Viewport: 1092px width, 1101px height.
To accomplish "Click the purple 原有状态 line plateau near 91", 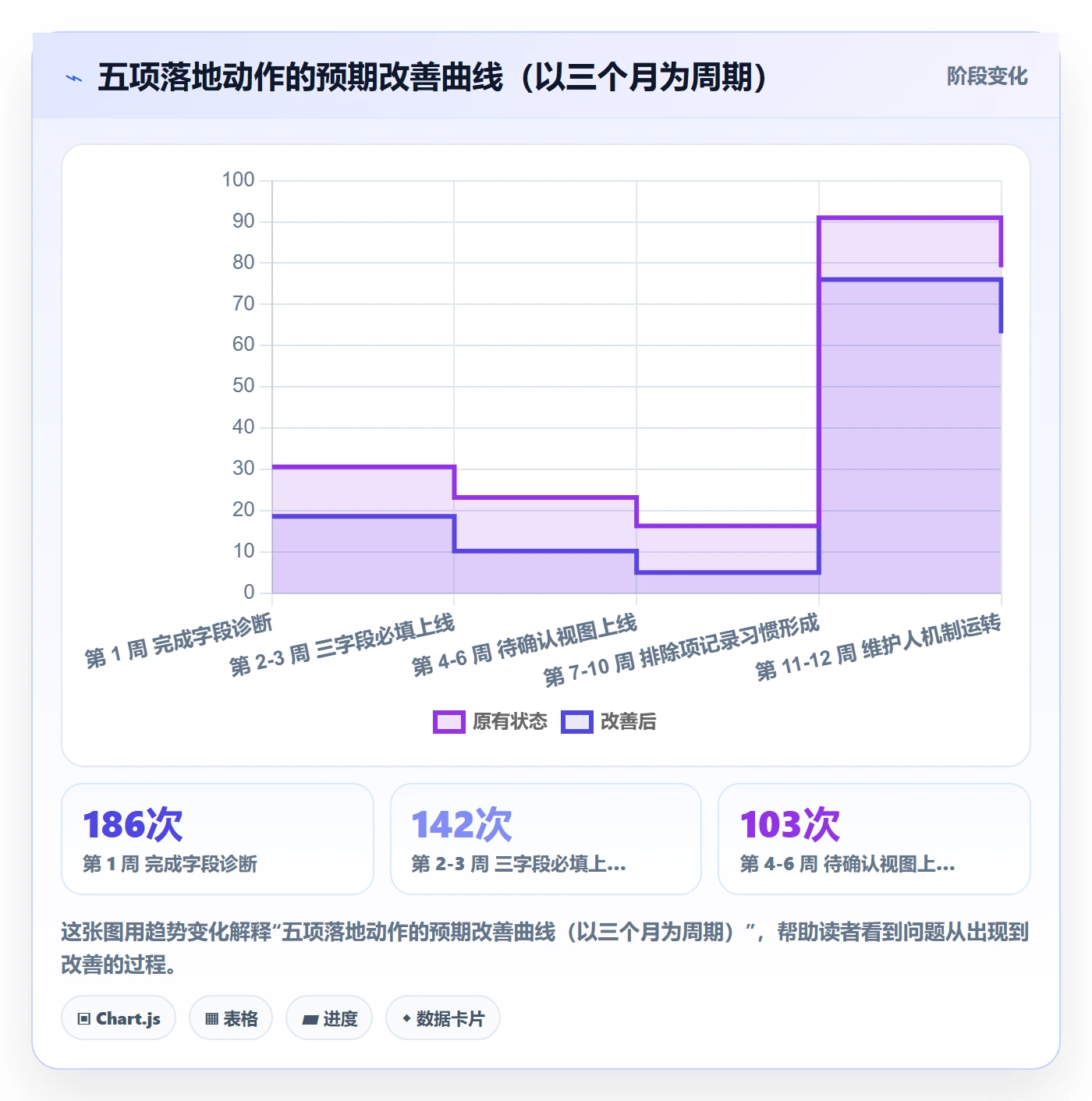I will 909,218.
